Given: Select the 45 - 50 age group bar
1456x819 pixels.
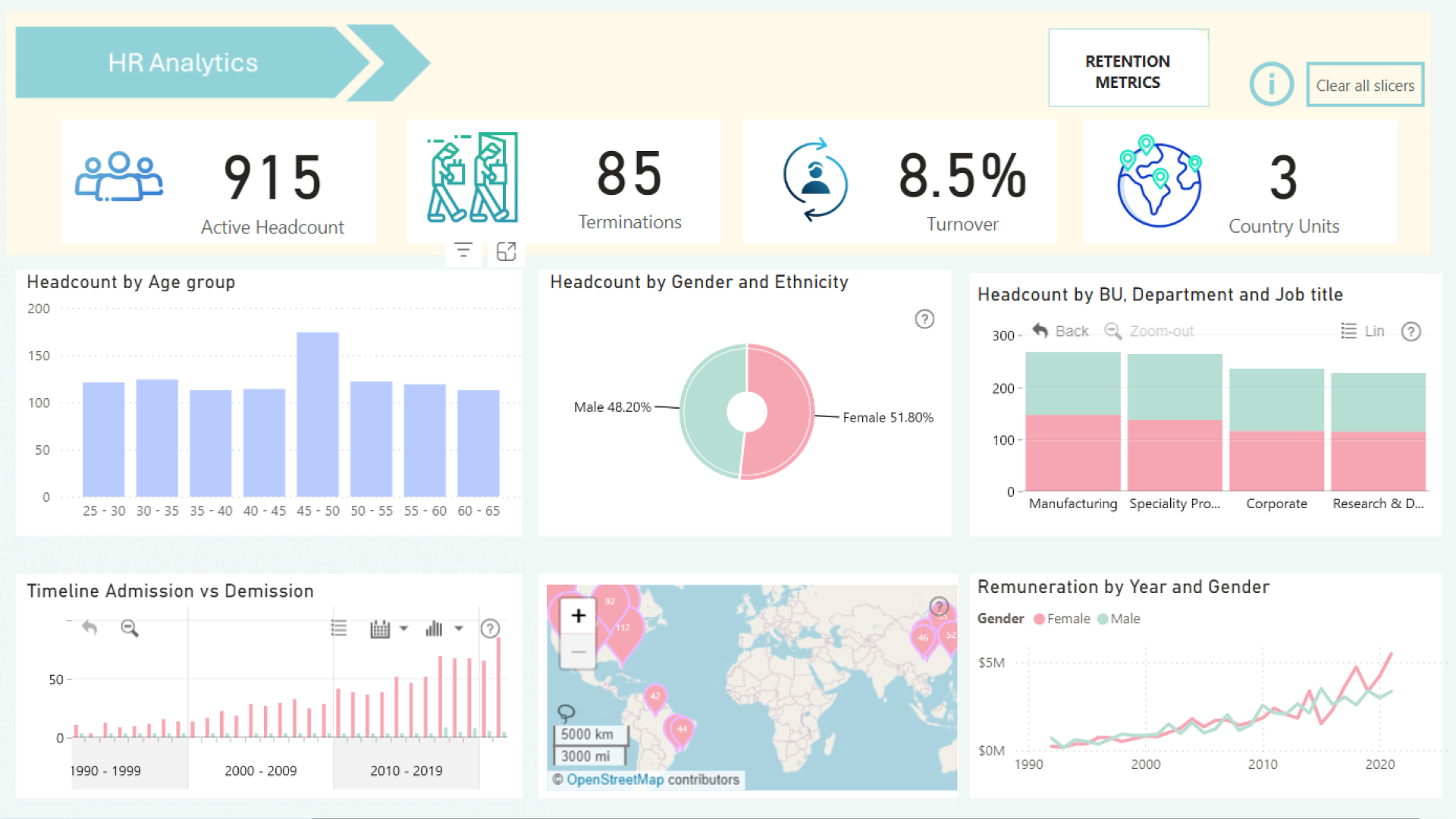Looking at the screenshot, I should (x=318, y=414).
